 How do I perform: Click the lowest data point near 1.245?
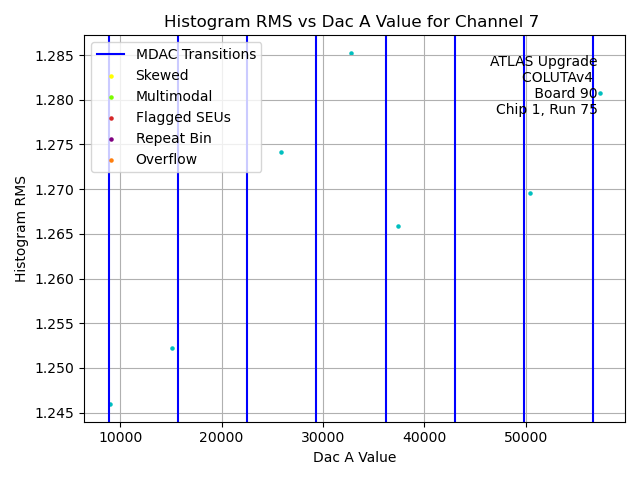click(110, 405)
